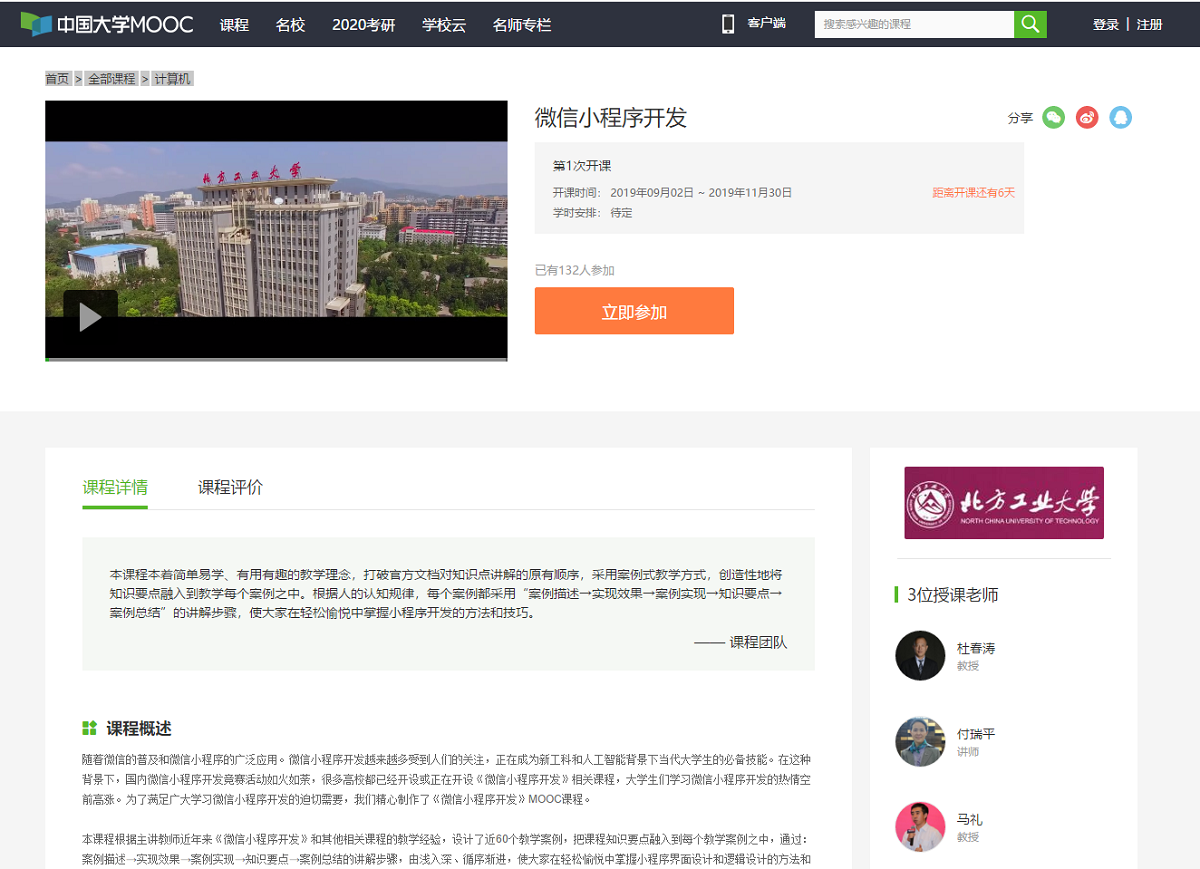Focus the course search input field

(x=913, y=24)
